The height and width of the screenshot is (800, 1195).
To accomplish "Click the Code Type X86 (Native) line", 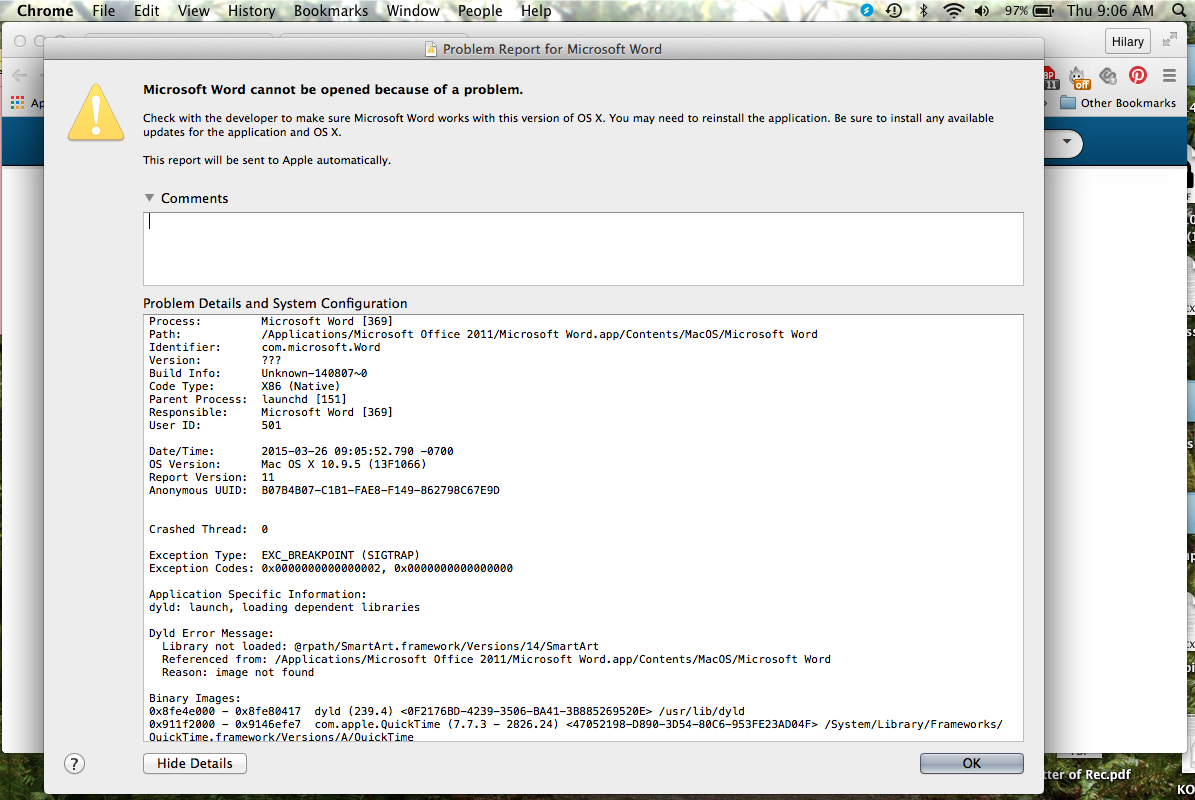I will point(245,386).
